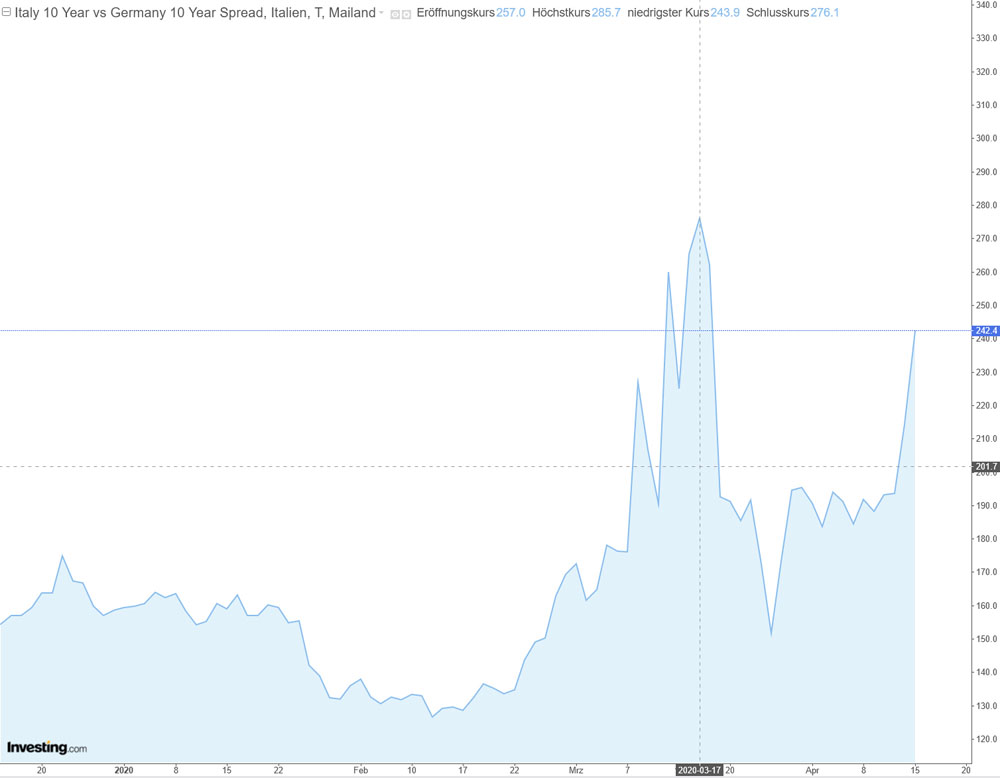Image resolution: width=1000 pixels, height=778 pixels.
Task: Click the niedrigster Kurs value 243.9
Action: (724, 13)
